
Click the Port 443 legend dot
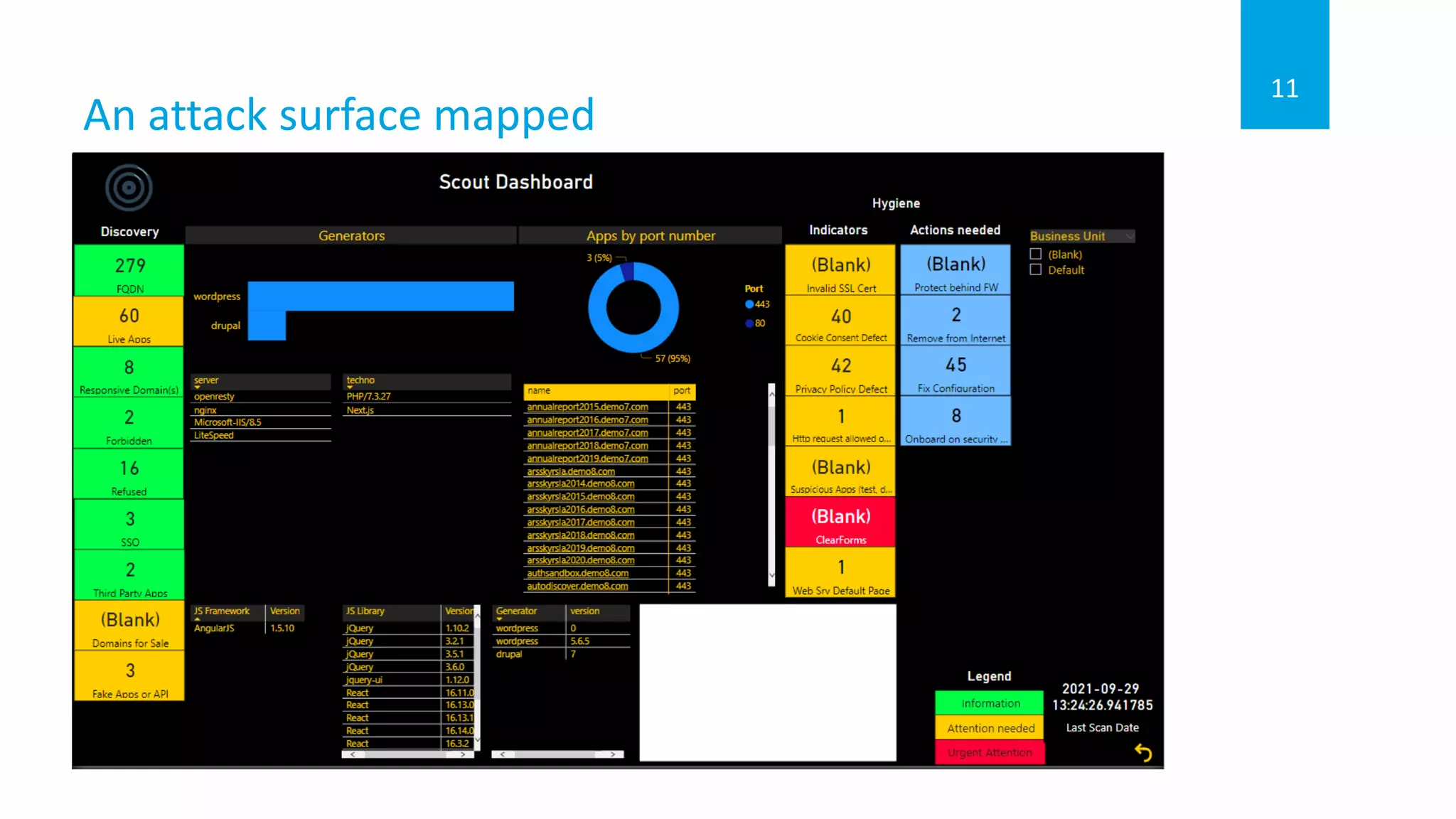tap(749, 304)
